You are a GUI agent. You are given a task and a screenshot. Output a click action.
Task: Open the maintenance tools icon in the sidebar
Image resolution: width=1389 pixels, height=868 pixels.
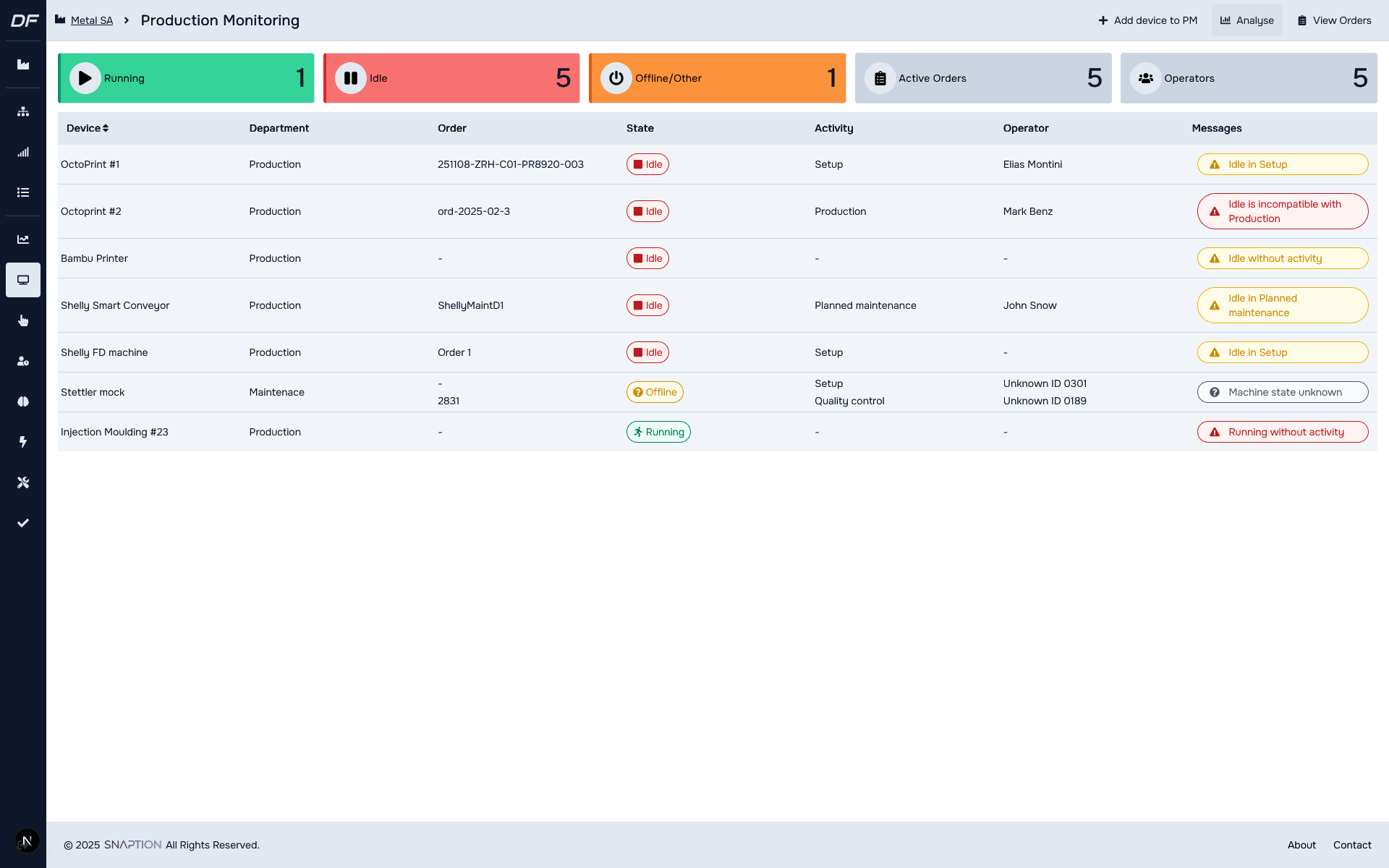[23, 482]
